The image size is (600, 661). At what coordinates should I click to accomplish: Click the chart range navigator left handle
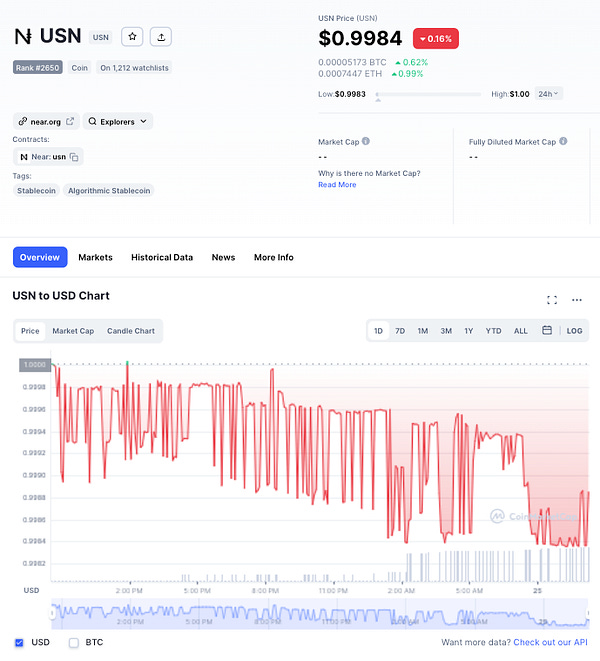coord(53,613)
